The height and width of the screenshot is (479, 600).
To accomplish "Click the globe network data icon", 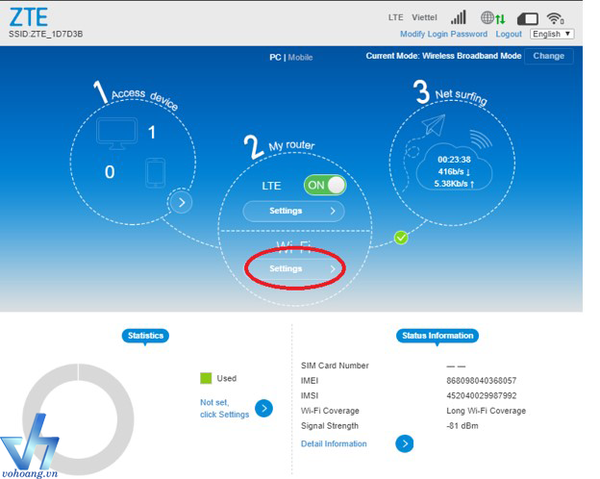I will (492, 18).
